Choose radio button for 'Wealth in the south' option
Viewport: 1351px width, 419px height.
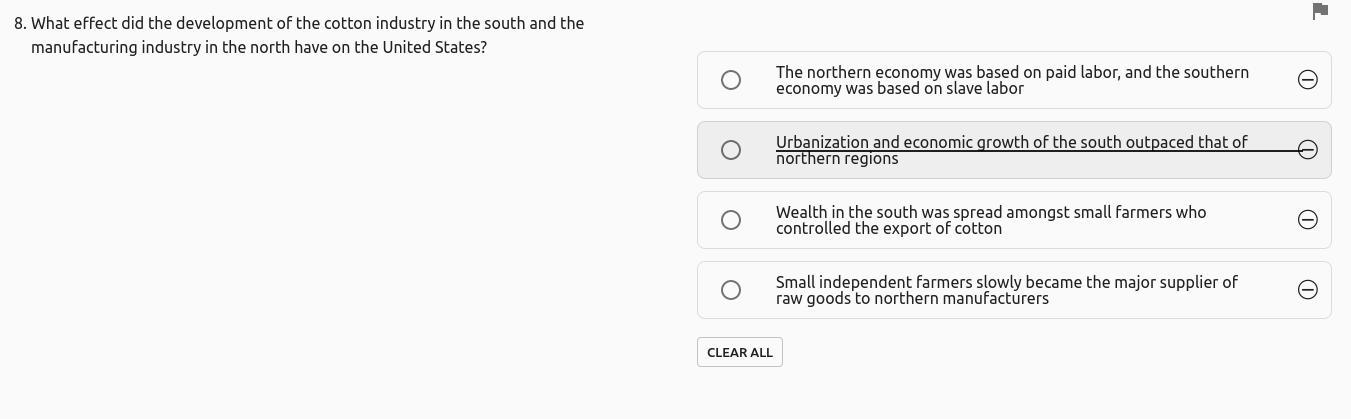point(731,220)
